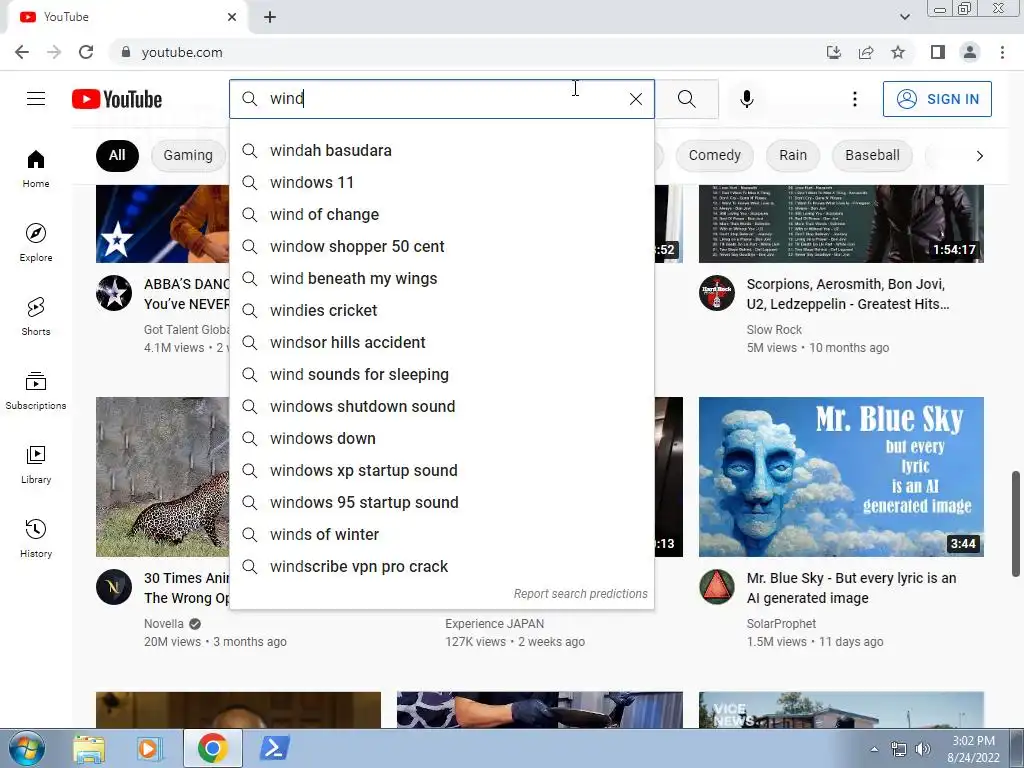This screenshot has height=768, width=1024.
Task: Open the Slow Rock channel avatar
Action: [x=716, y=293]
